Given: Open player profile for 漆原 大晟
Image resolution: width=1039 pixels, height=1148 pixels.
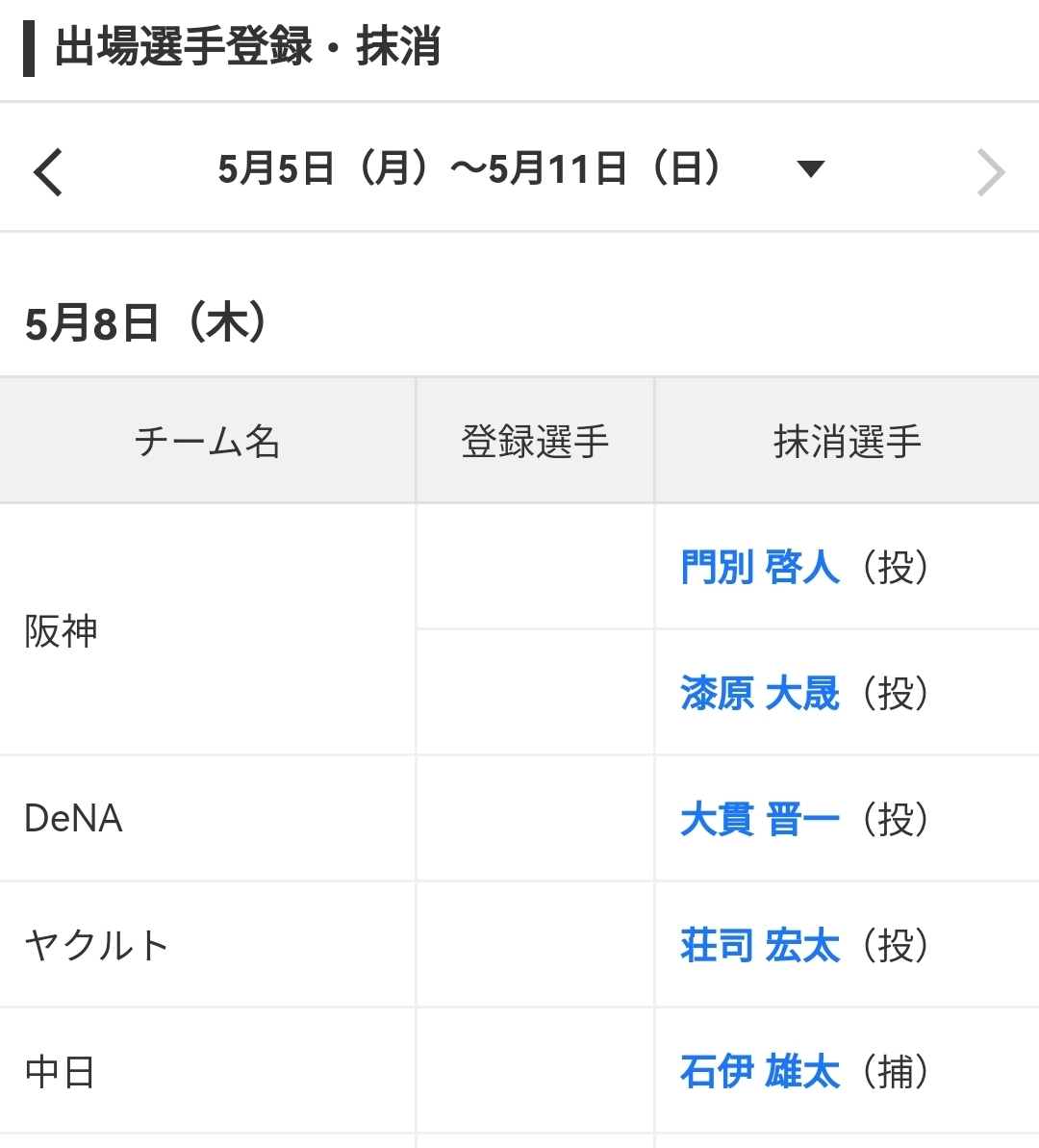Looking at the screenshot, I should pos(759,693).
